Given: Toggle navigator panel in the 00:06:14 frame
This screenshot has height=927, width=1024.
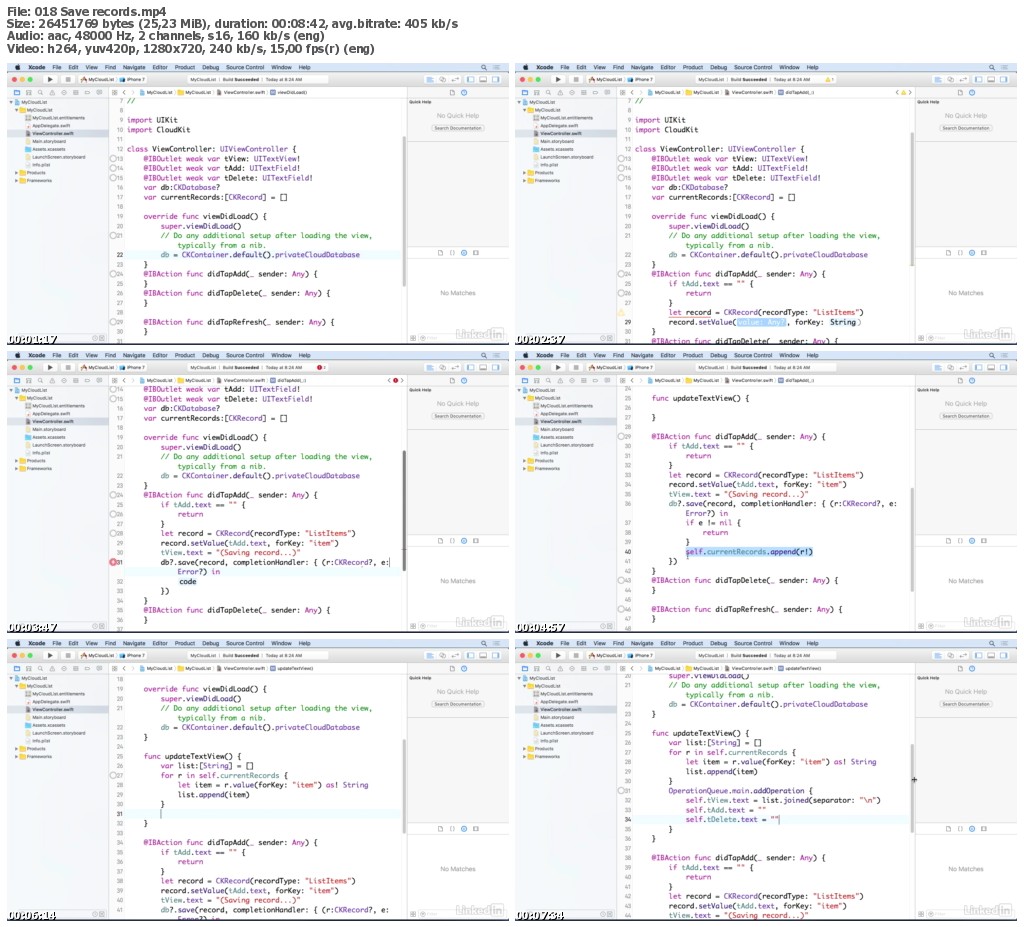Looking at the screenshot, I should coord(470,656).
